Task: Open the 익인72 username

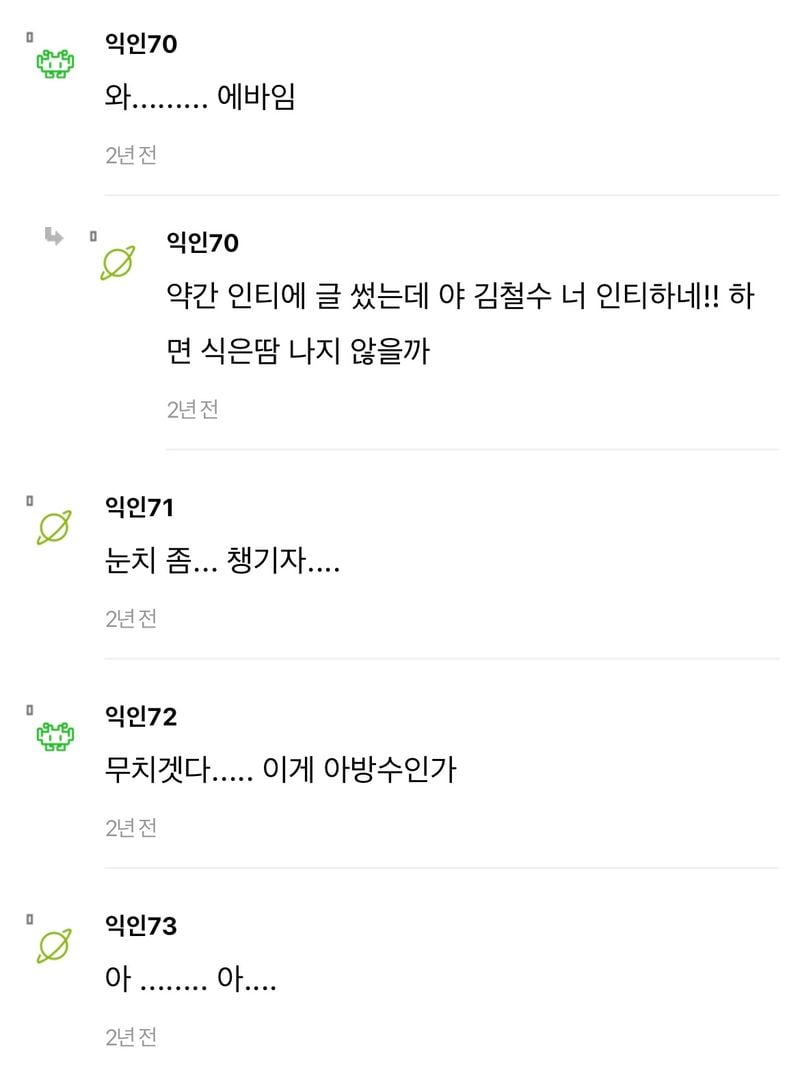Action: tap(141, 716)
